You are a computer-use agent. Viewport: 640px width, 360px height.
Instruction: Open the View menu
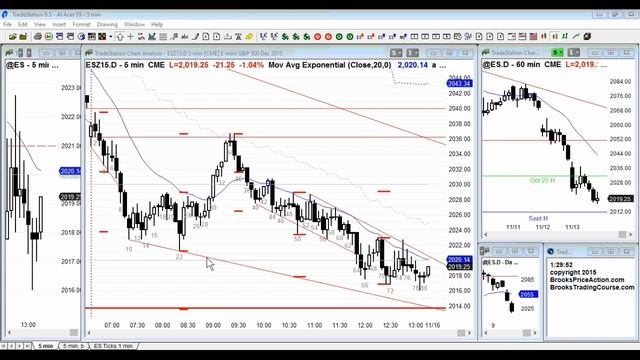(x=40, y=24)
